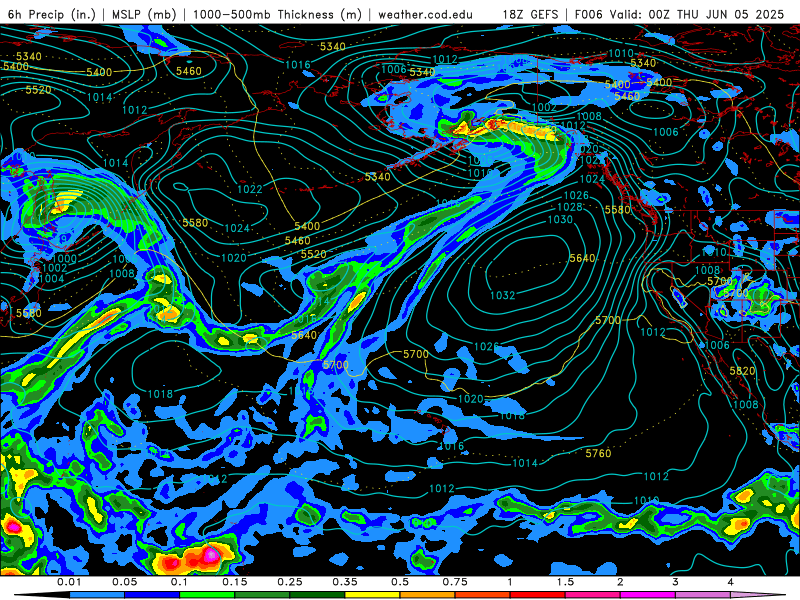Viewport: 800px width, 600px height.
Task: Click the red legend swatch after 1
Action: pyautogui.click(x=538, y=595)
